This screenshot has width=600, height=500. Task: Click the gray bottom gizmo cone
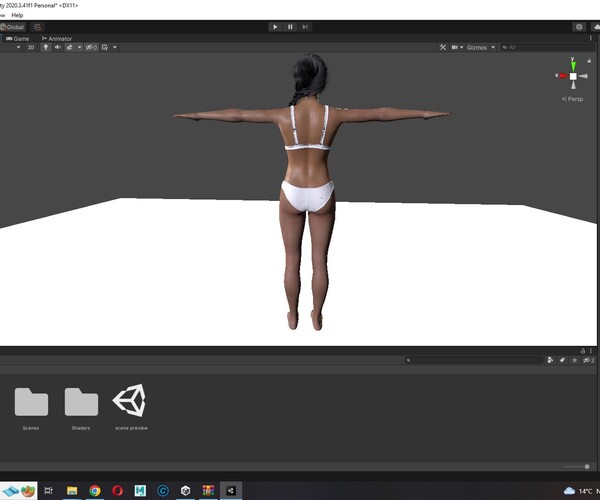click(x=573, y=85)
